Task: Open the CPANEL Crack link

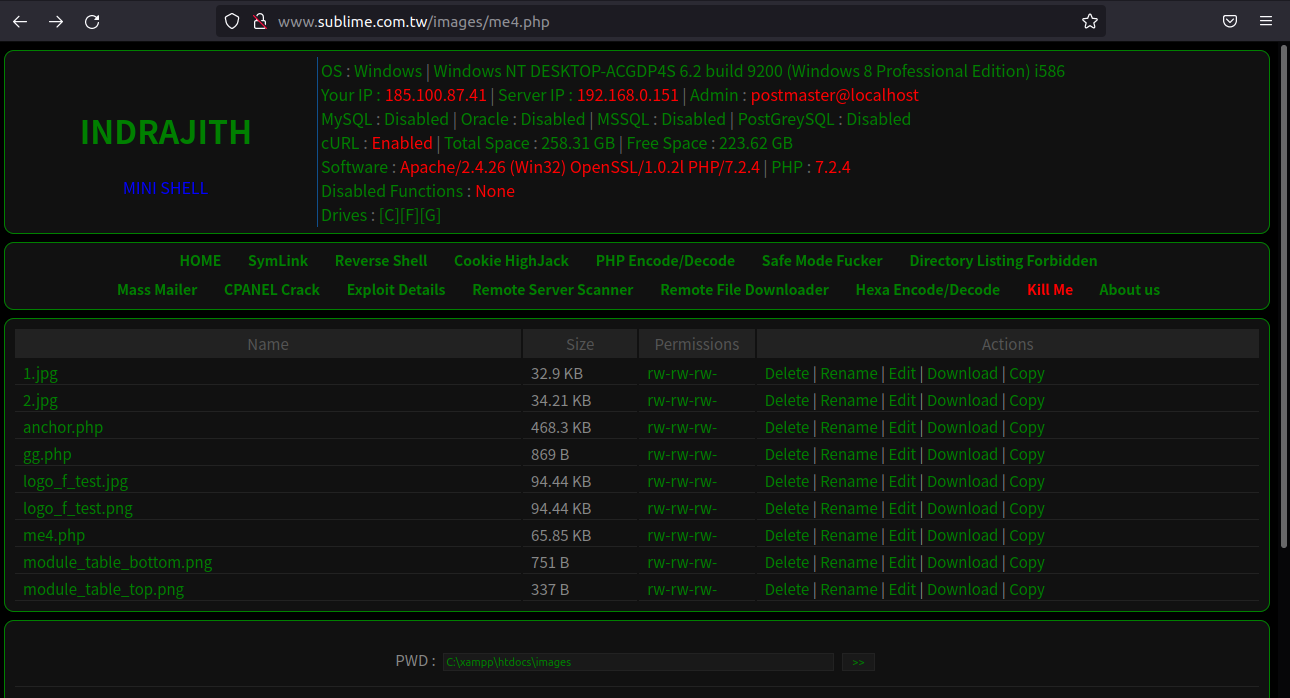Action: 272,290
